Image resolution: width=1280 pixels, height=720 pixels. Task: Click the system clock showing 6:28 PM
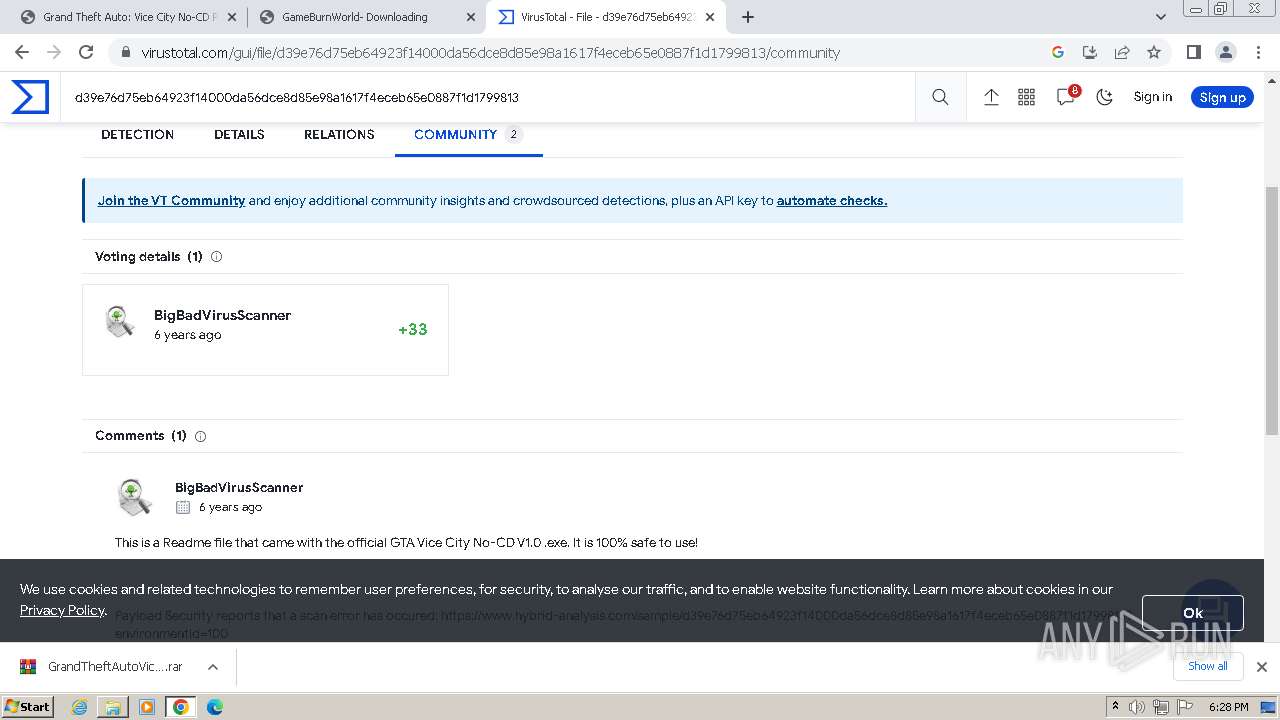tap(1229, 707)
